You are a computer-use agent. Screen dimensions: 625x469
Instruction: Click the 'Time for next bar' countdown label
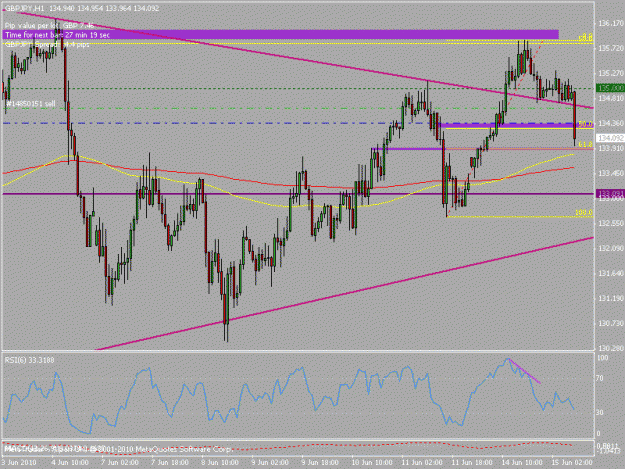click(57, 35)
